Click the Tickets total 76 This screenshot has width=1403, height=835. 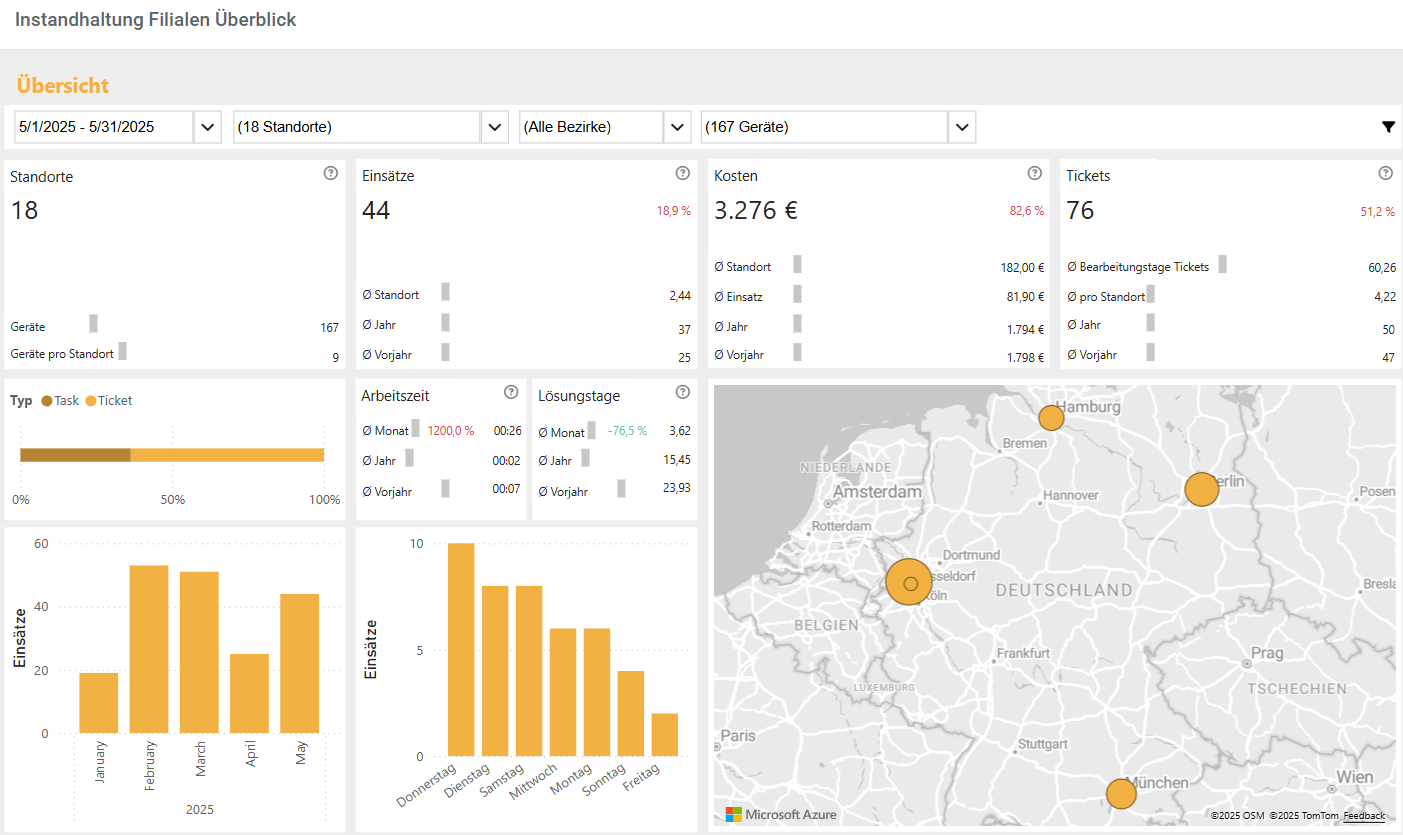pyautogui.click(x=1080, y=211)
